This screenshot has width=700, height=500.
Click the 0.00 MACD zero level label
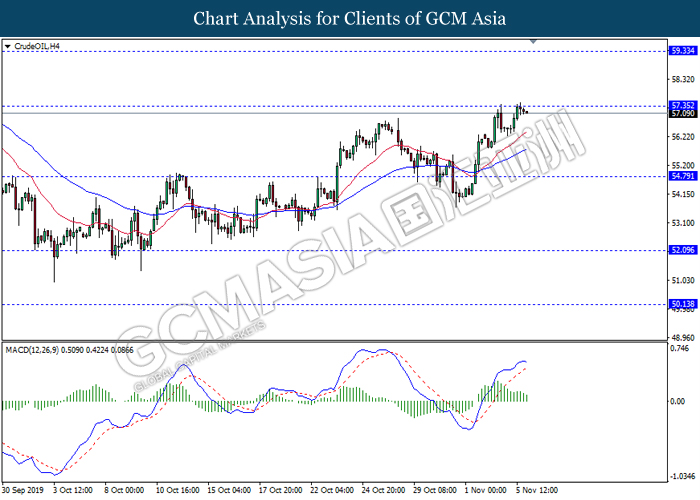[x=678, y=401]
